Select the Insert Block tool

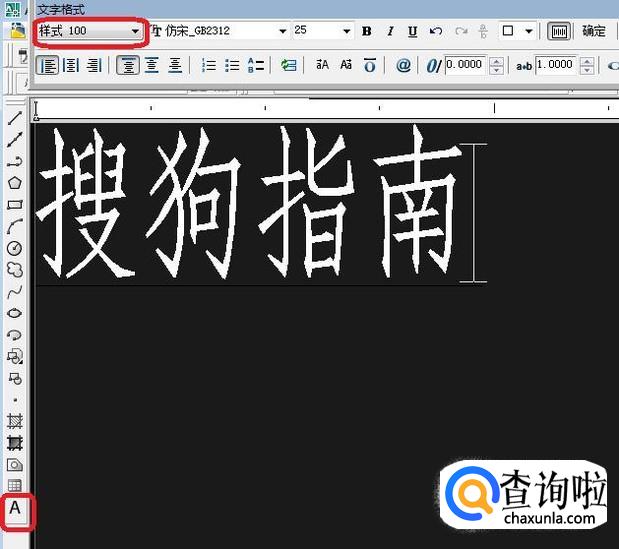coord(15,357)
